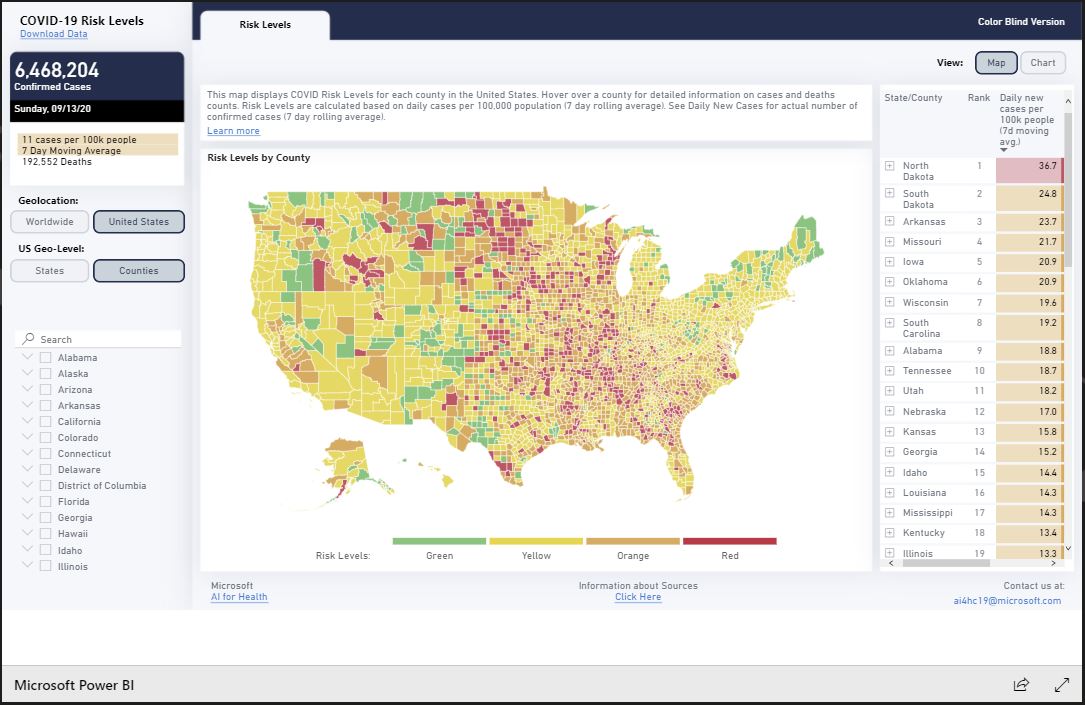The image size is (1085, 705).
Task: Enable the Florida checkbox
Action: (x=45, y=502)
